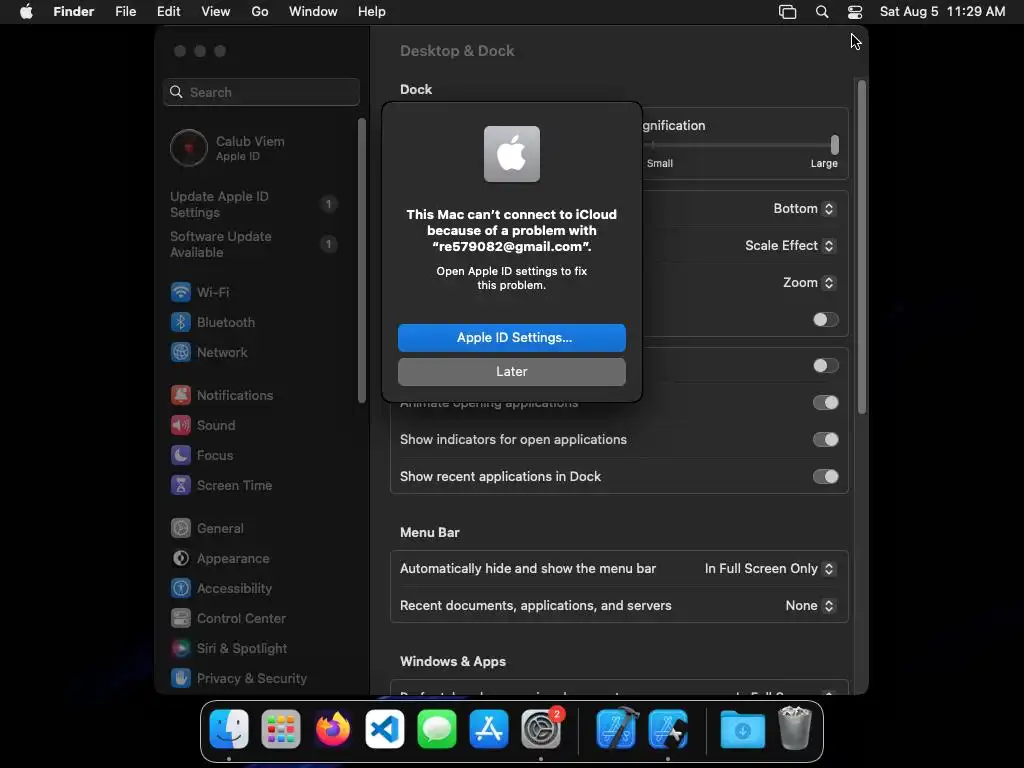Open Xcode hammer icon in the Dock
Screen dimensions: 1024x768
[616, 729]
